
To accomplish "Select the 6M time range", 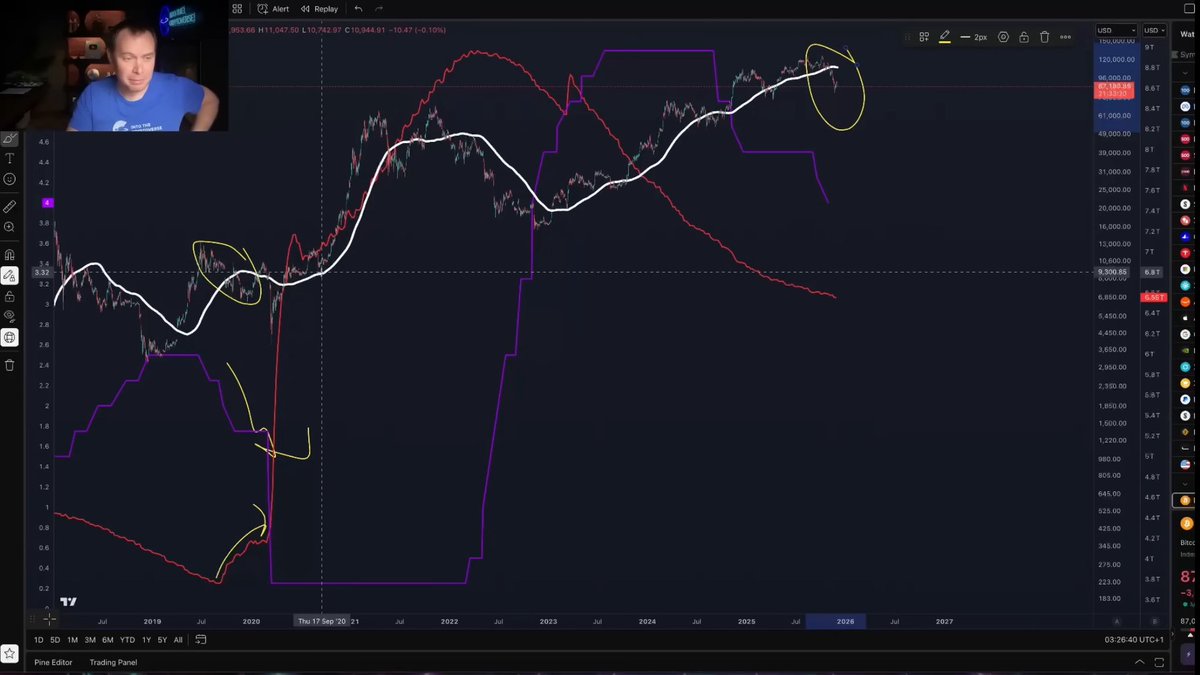I will (x=107, y=640).
